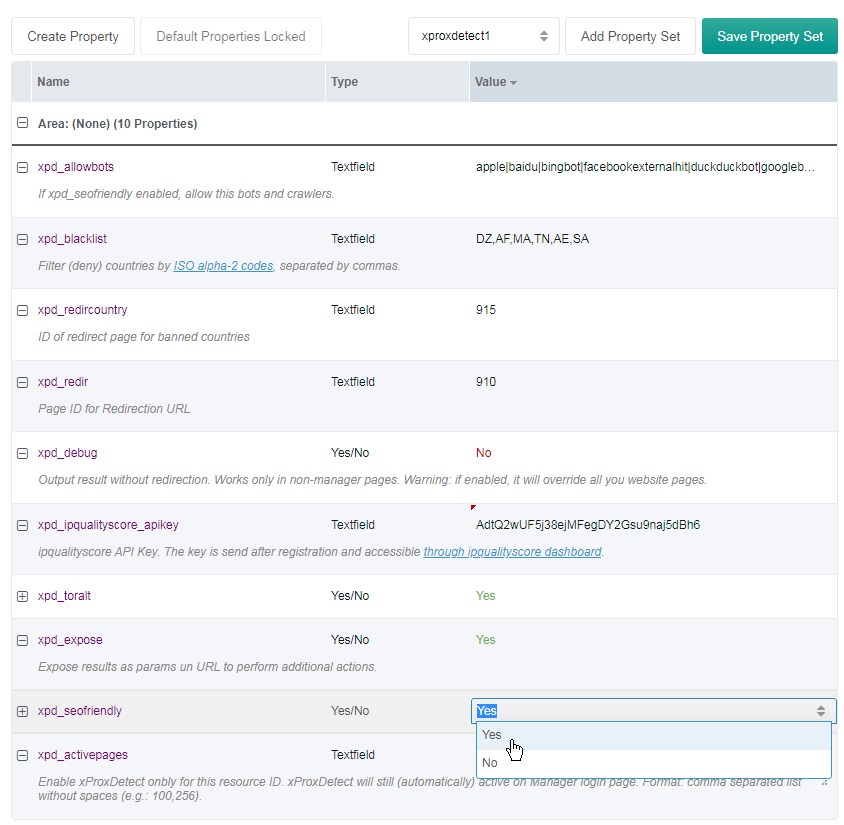Screen dimensions: 844x825
Task: Select the xpd_toralt property name
Action: pos(64,596)
